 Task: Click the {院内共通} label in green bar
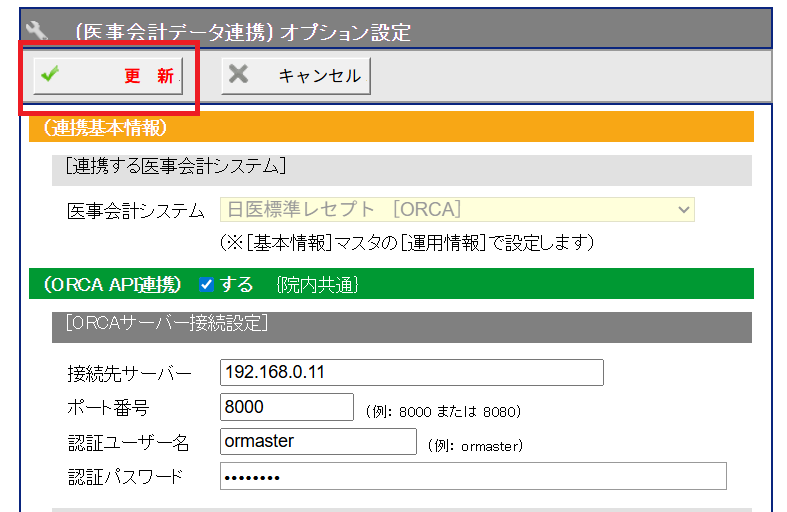pyautogui.click(x=317, y=286)
